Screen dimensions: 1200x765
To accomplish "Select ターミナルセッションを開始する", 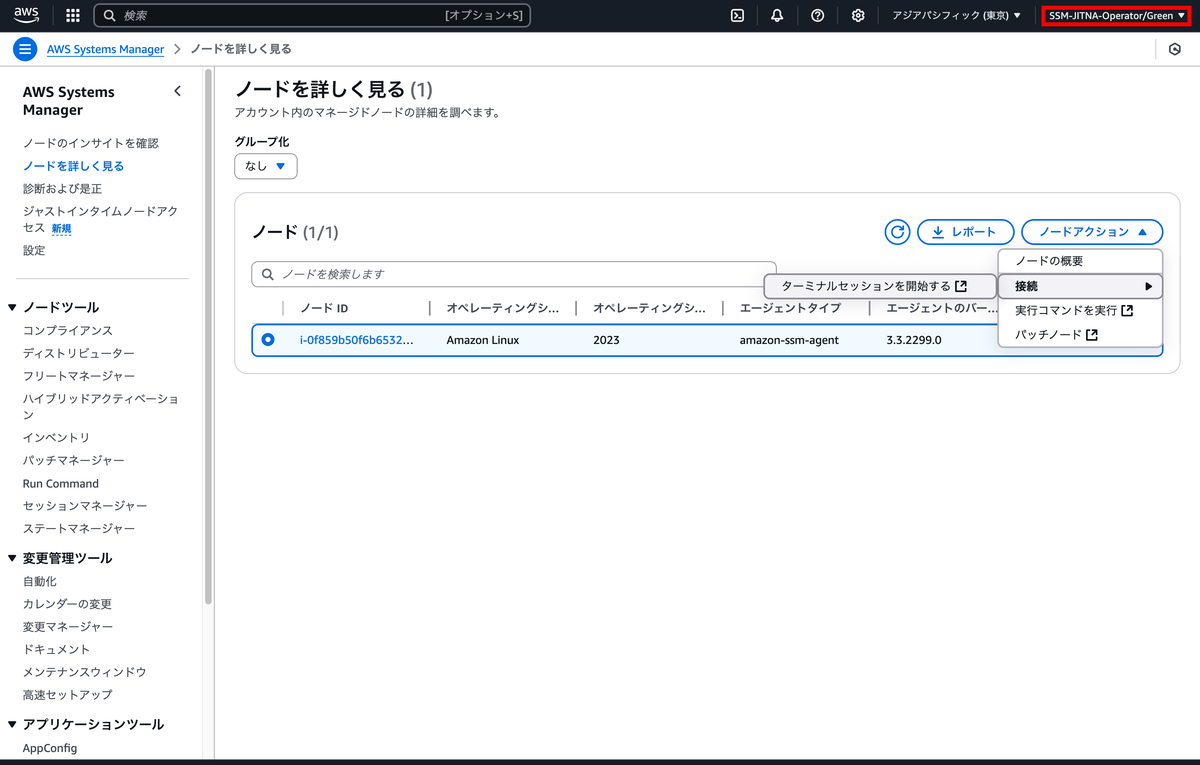I will point(880,286).
